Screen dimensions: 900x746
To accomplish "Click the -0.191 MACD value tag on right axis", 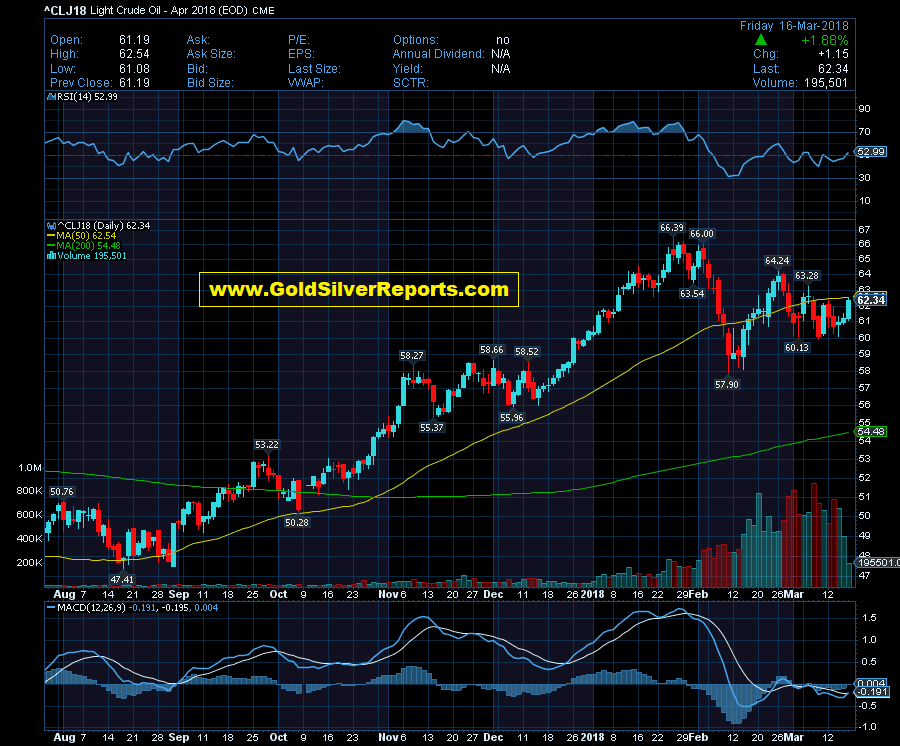I will coord(871,692).
